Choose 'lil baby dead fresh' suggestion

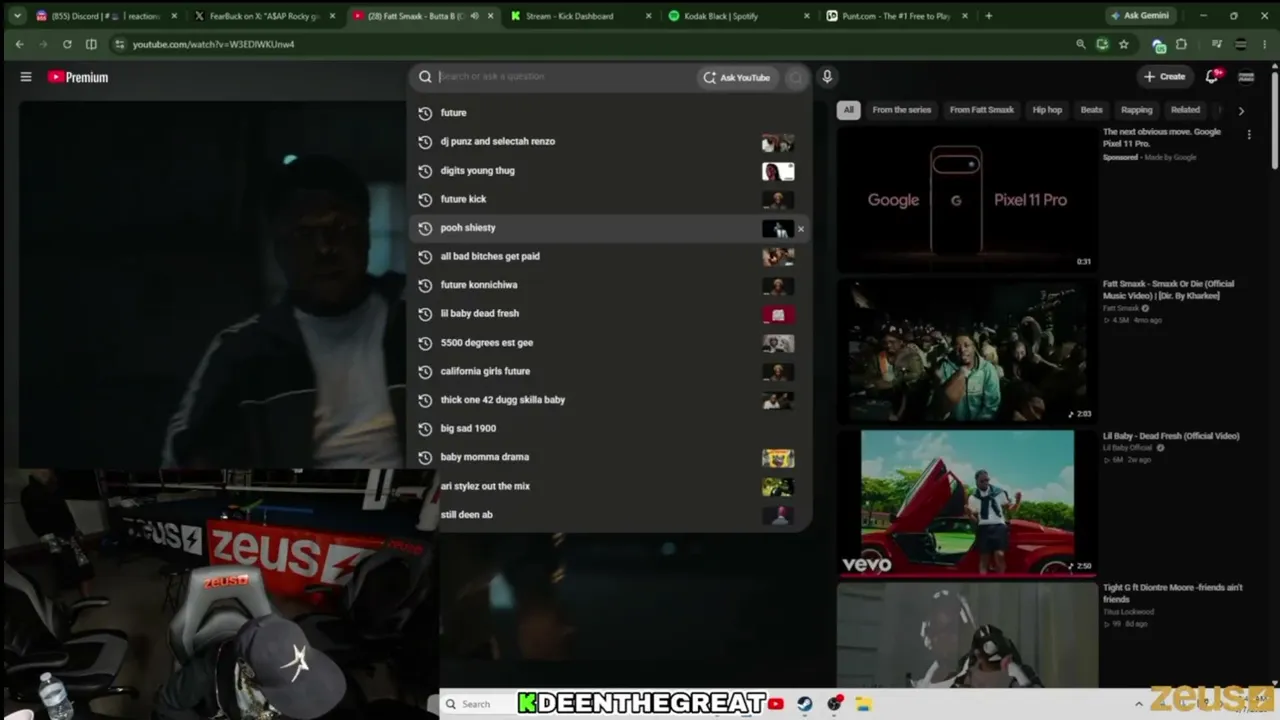tap(610, 314)
